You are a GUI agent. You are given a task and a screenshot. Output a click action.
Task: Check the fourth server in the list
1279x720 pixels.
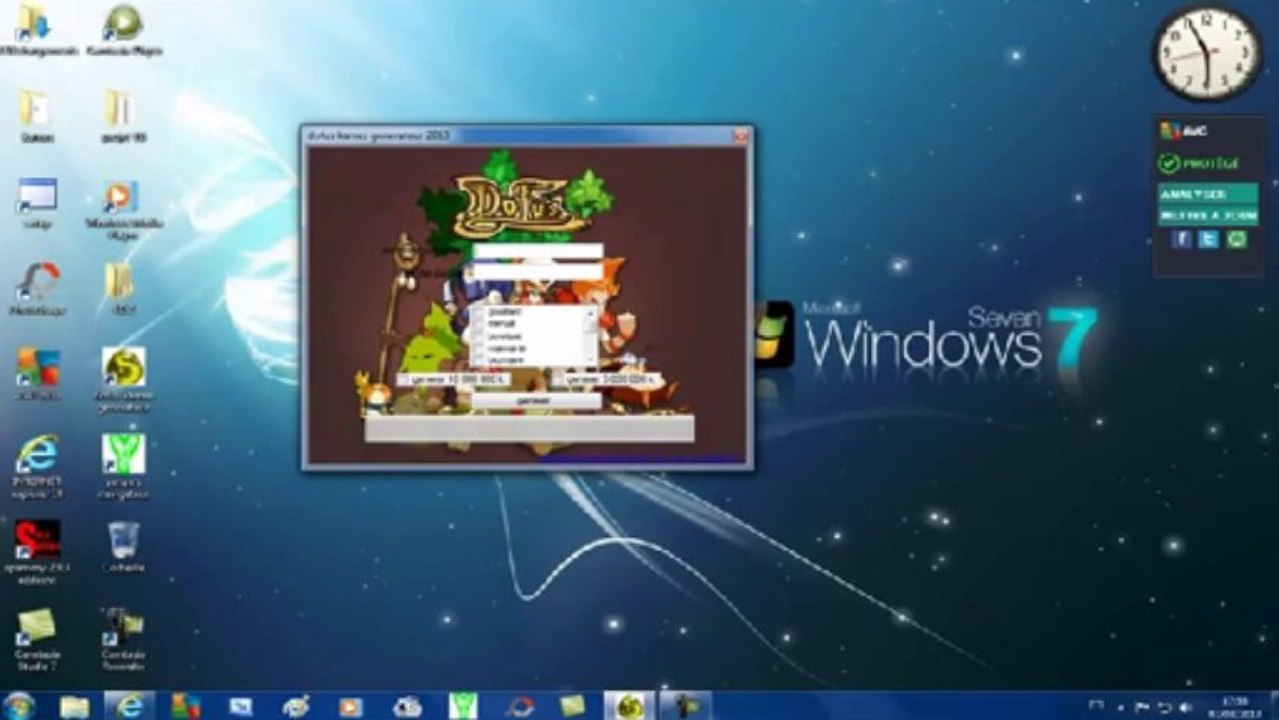pos(478,347)
